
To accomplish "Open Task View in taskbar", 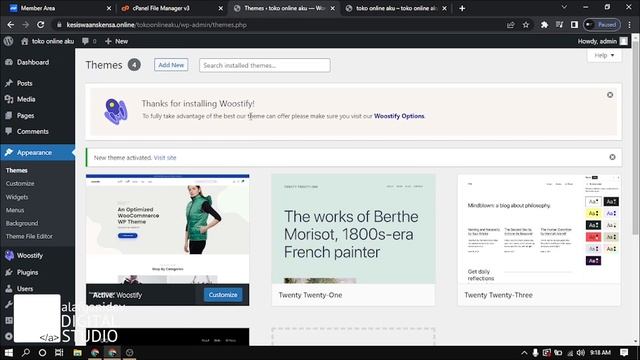I will (60, 353).
